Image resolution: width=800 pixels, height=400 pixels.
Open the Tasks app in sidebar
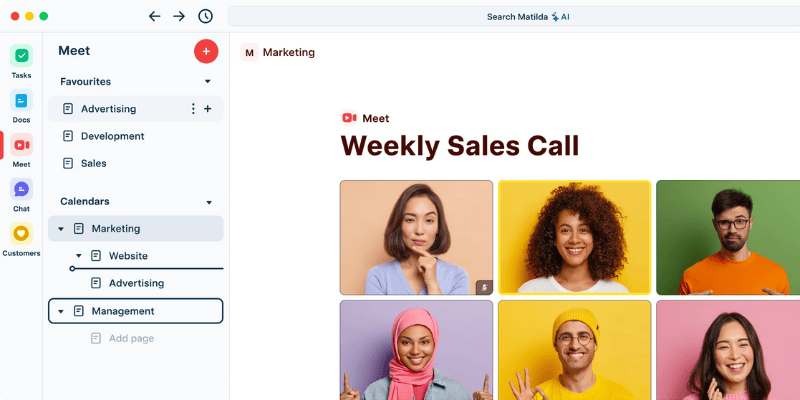pyautogui.click(x=21, y=56)
